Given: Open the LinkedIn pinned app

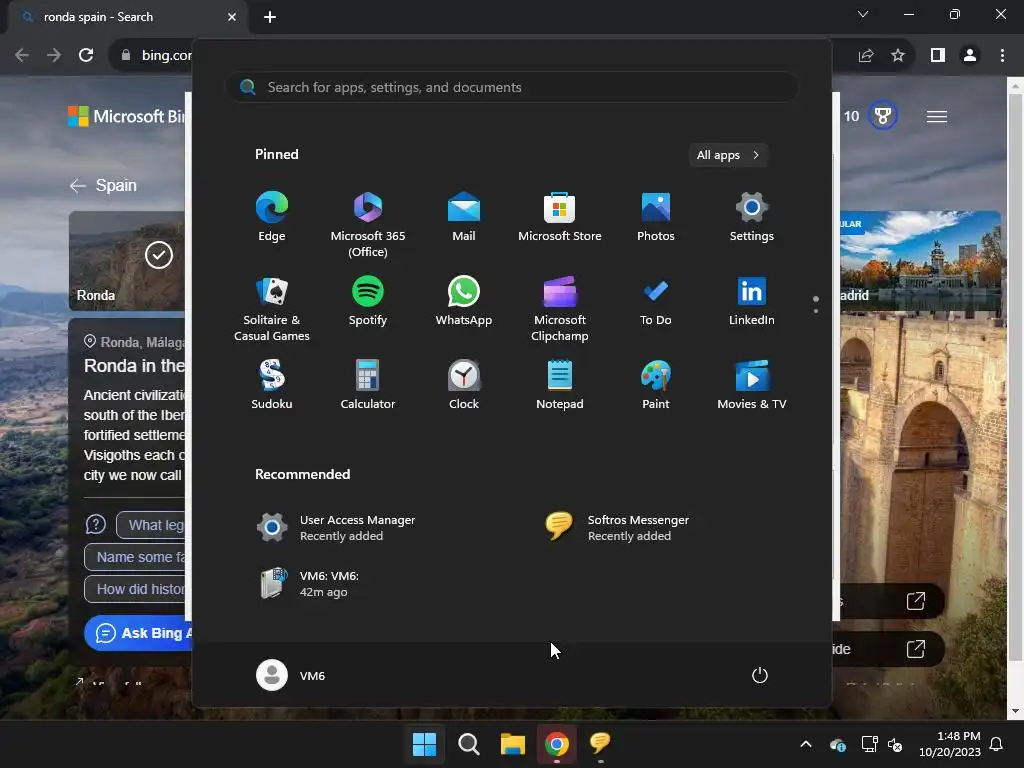Looking at the screenshot, I should tap(752, 301).
